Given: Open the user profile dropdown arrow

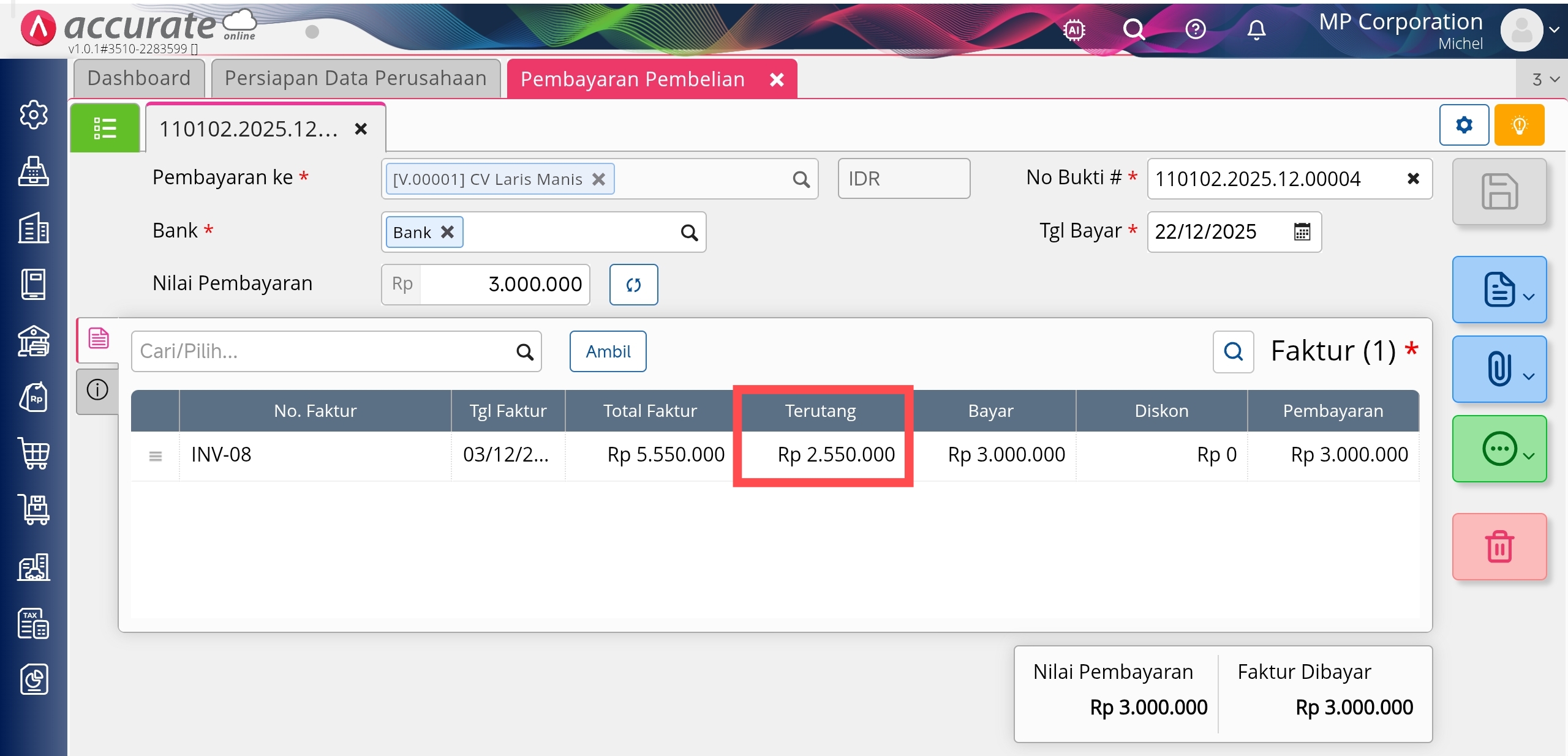Looking at the screenshot, I should tap(1554, 29).
